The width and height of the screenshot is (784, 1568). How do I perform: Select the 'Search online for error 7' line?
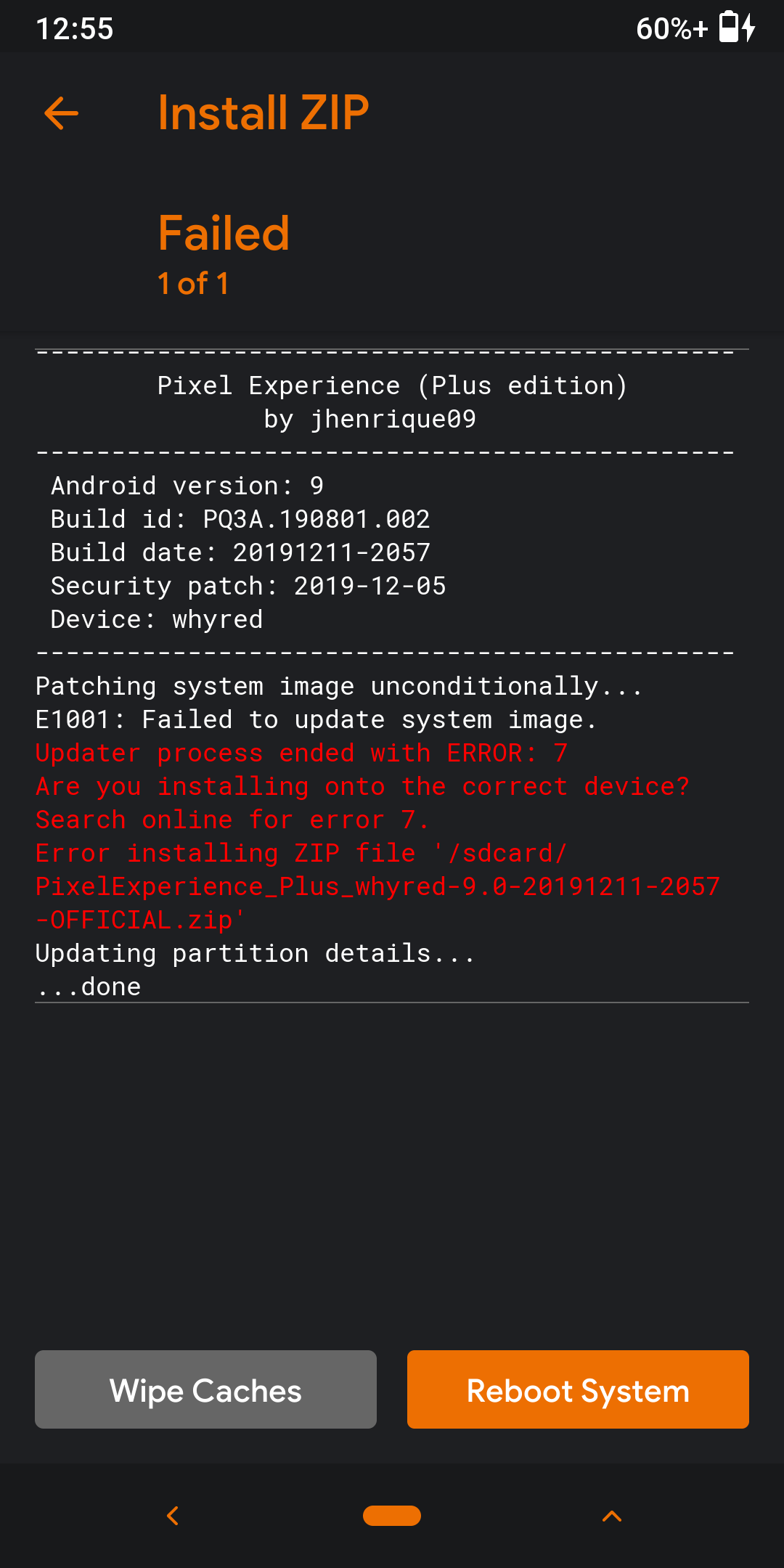click(x=232, y=820)
